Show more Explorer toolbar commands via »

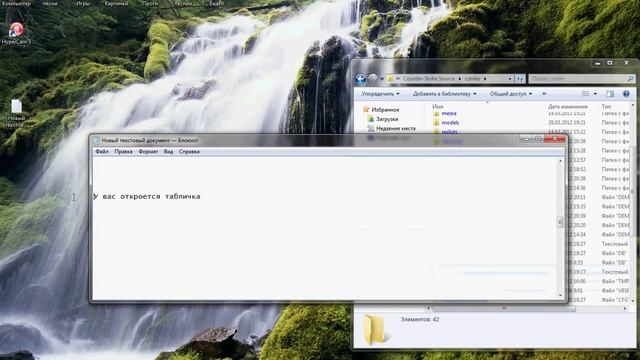click(x=544, y=94)
